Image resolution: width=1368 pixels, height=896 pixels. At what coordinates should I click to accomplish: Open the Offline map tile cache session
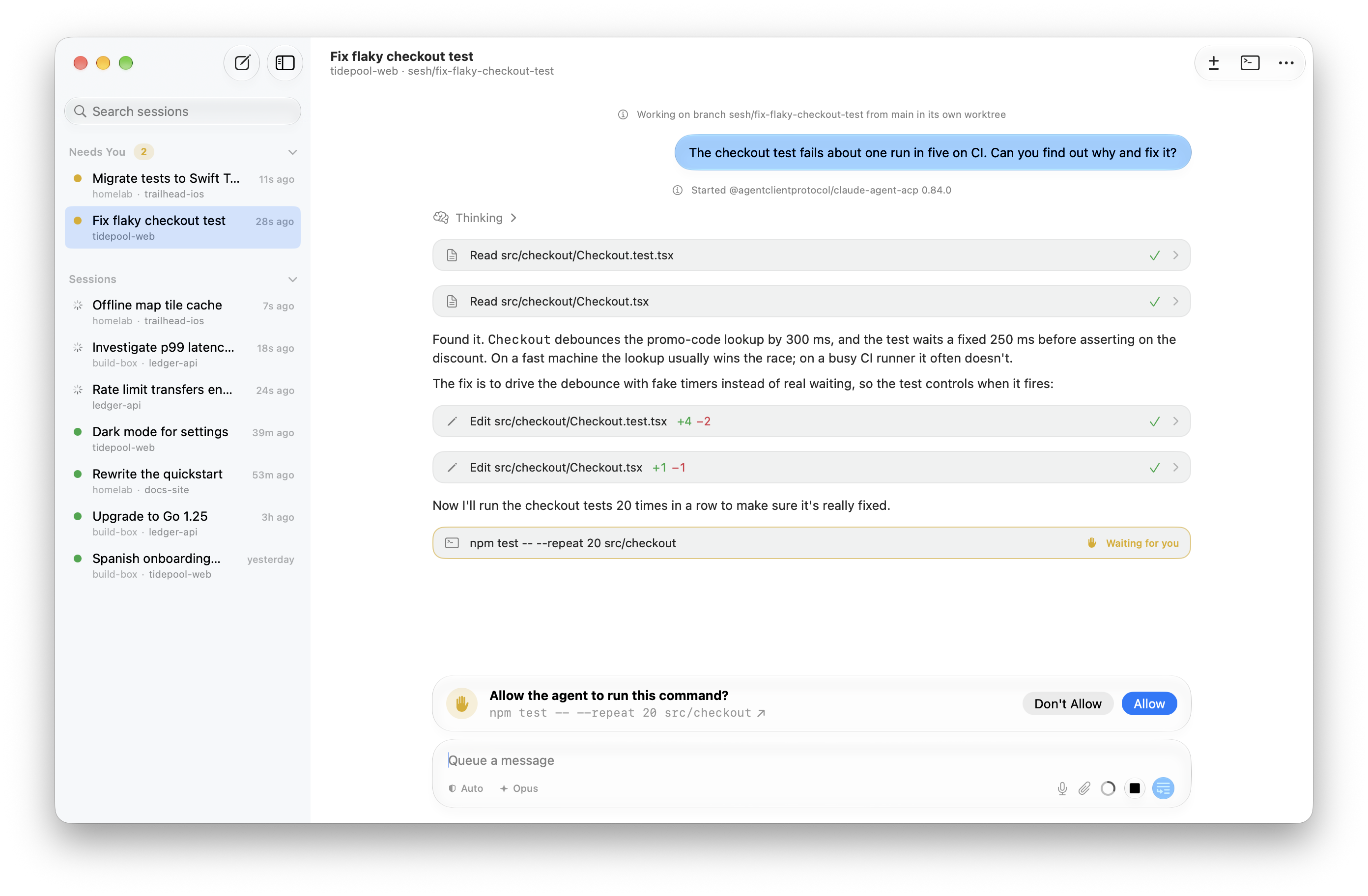click(x=183, y=312)
